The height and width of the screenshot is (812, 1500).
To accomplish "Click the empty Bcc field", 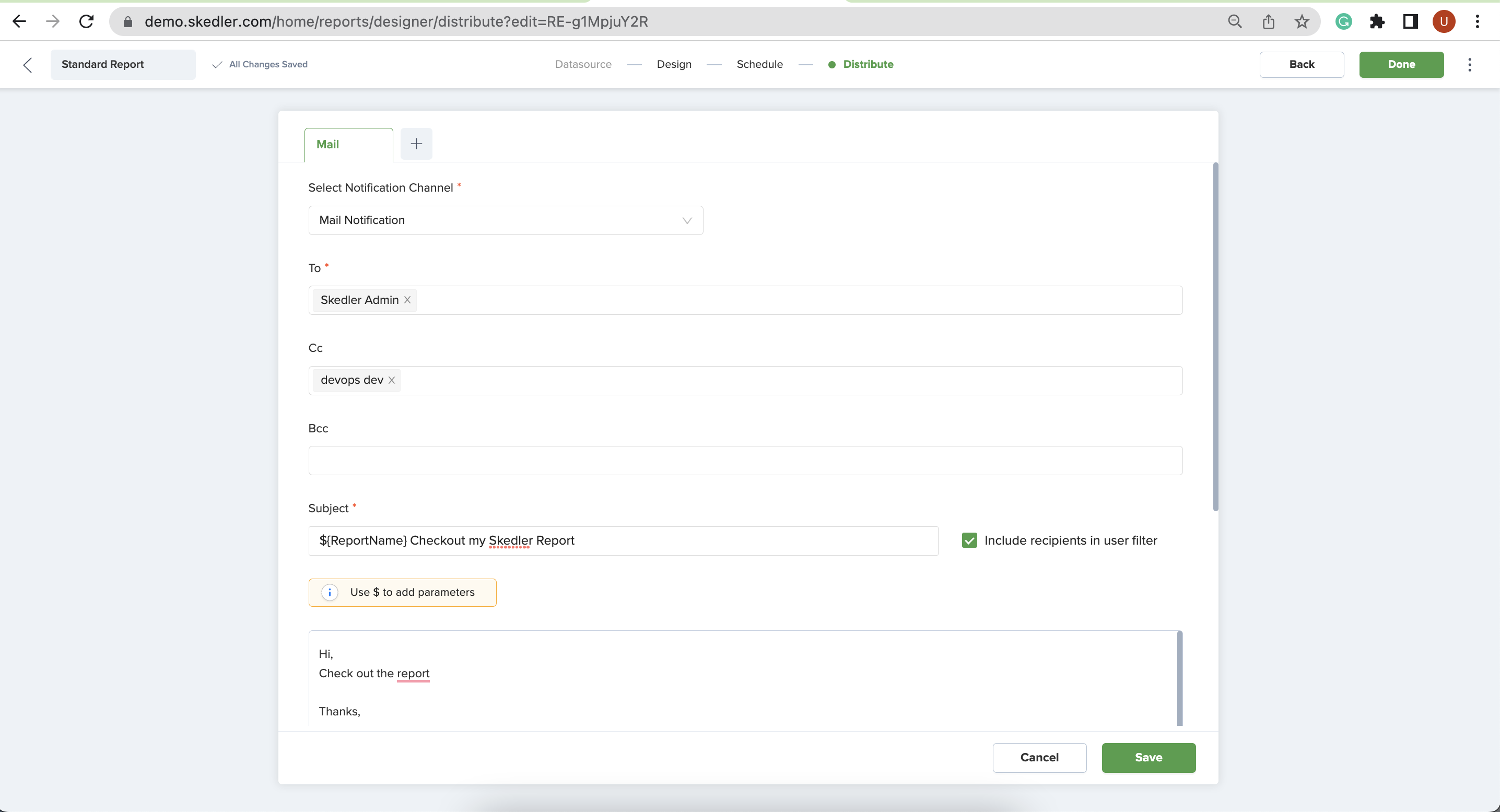I will point(745,461).
